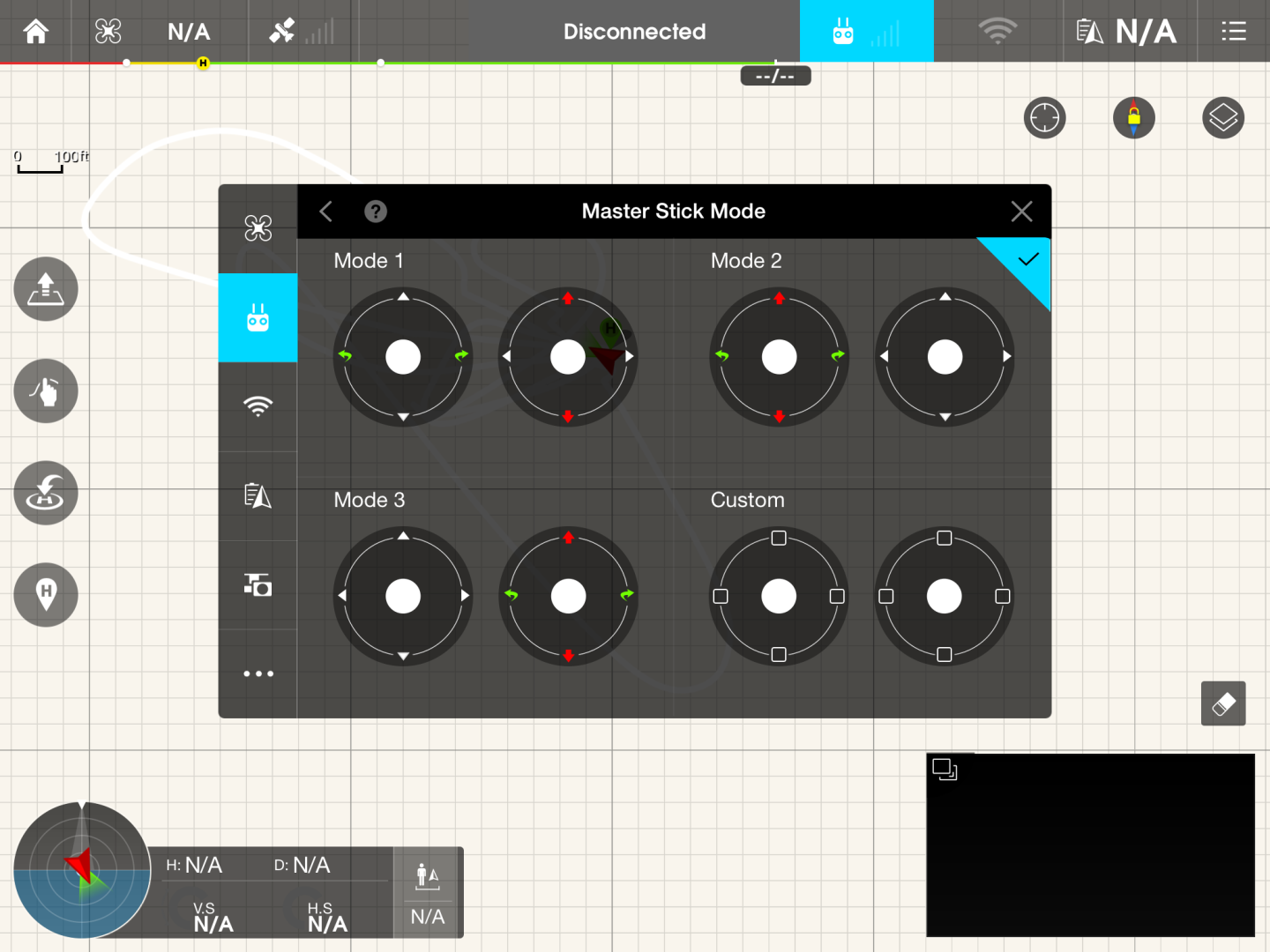Click the home point pin icon
1270x952 pixels.
[46, 595]
